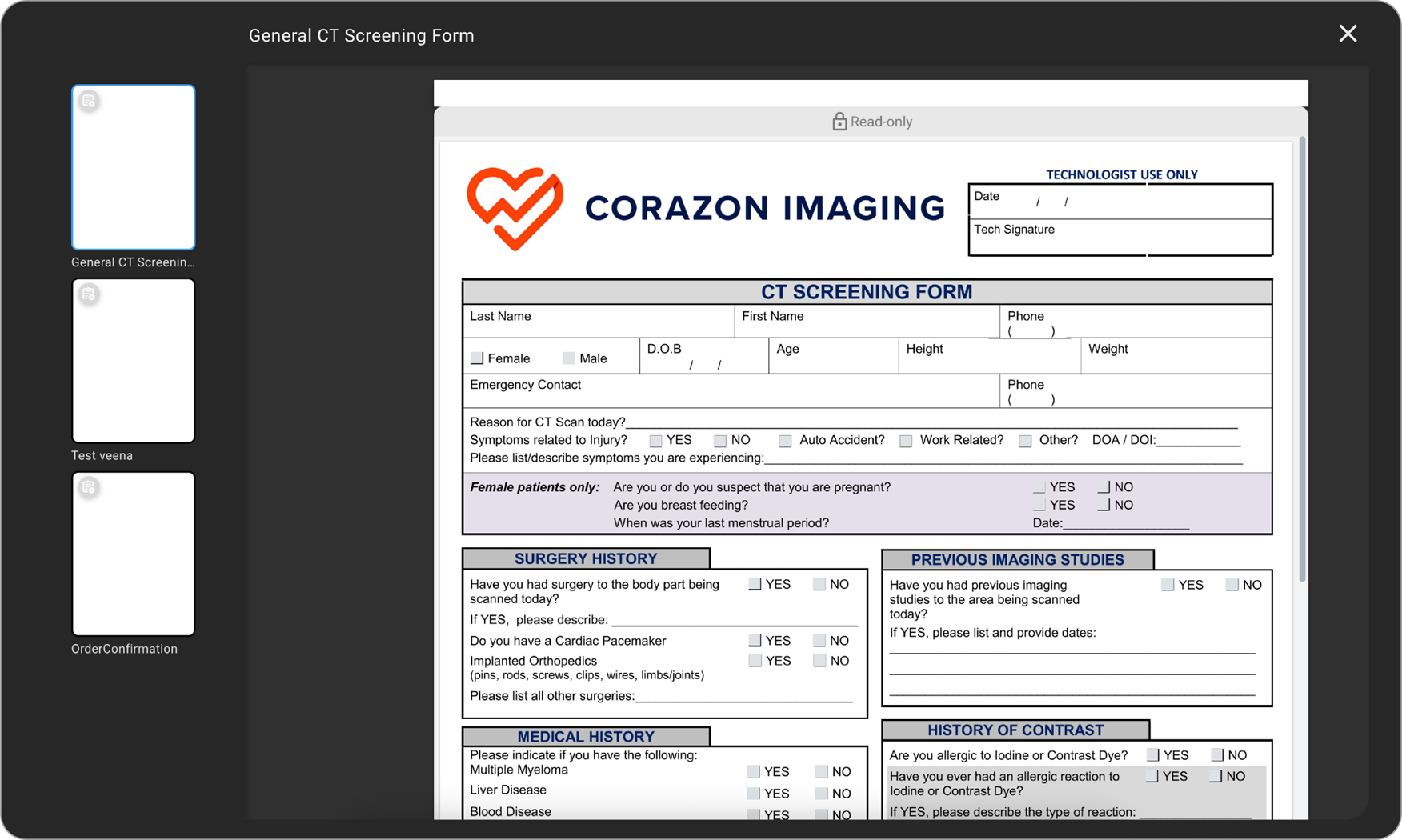Check NO for pregnancy question
Screen dimensions: 1402x840
pos(1104,487)
